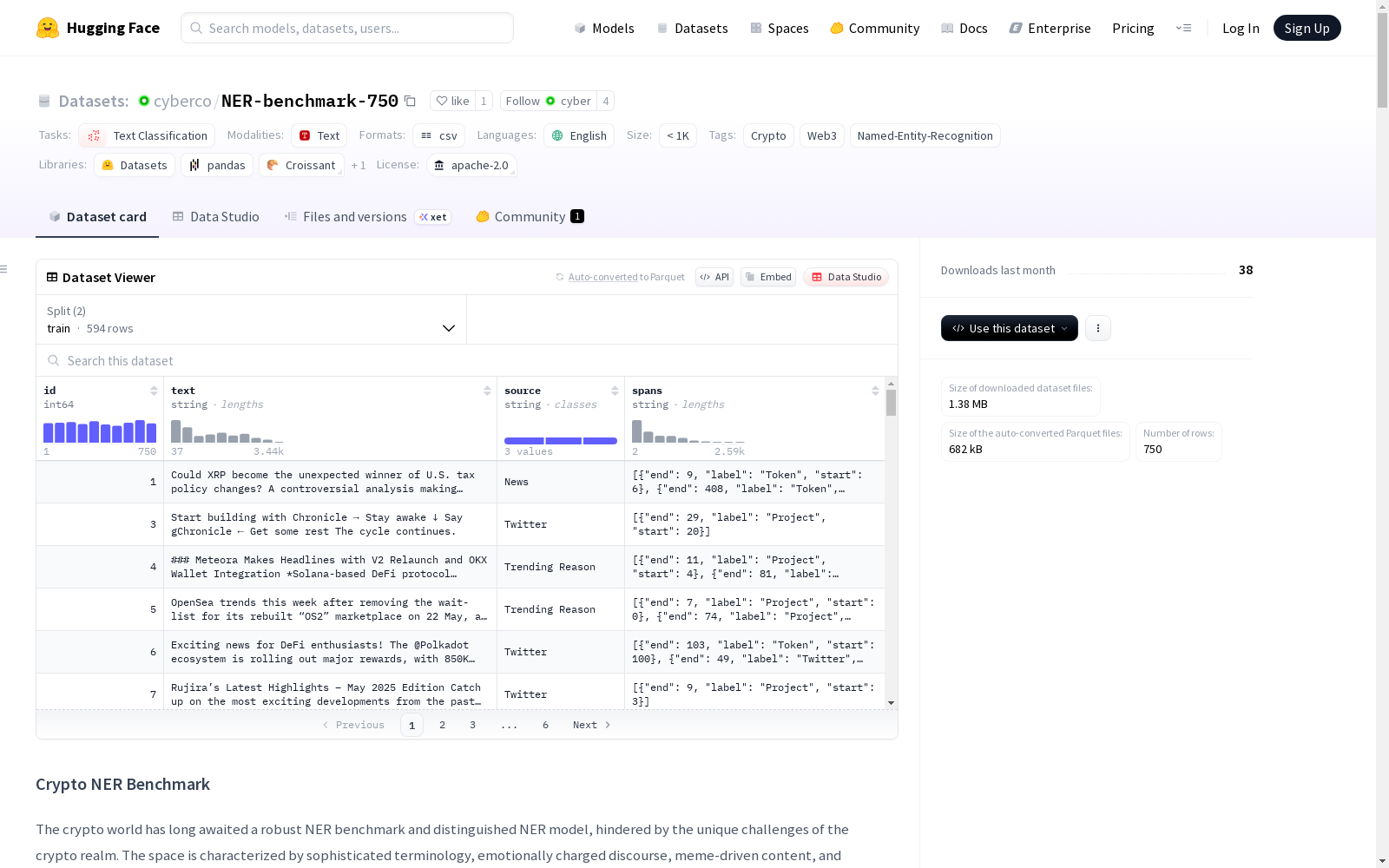This screenshot has width=1389, height=868.
Task: Open the Files and versions tab
Action: 367,217
